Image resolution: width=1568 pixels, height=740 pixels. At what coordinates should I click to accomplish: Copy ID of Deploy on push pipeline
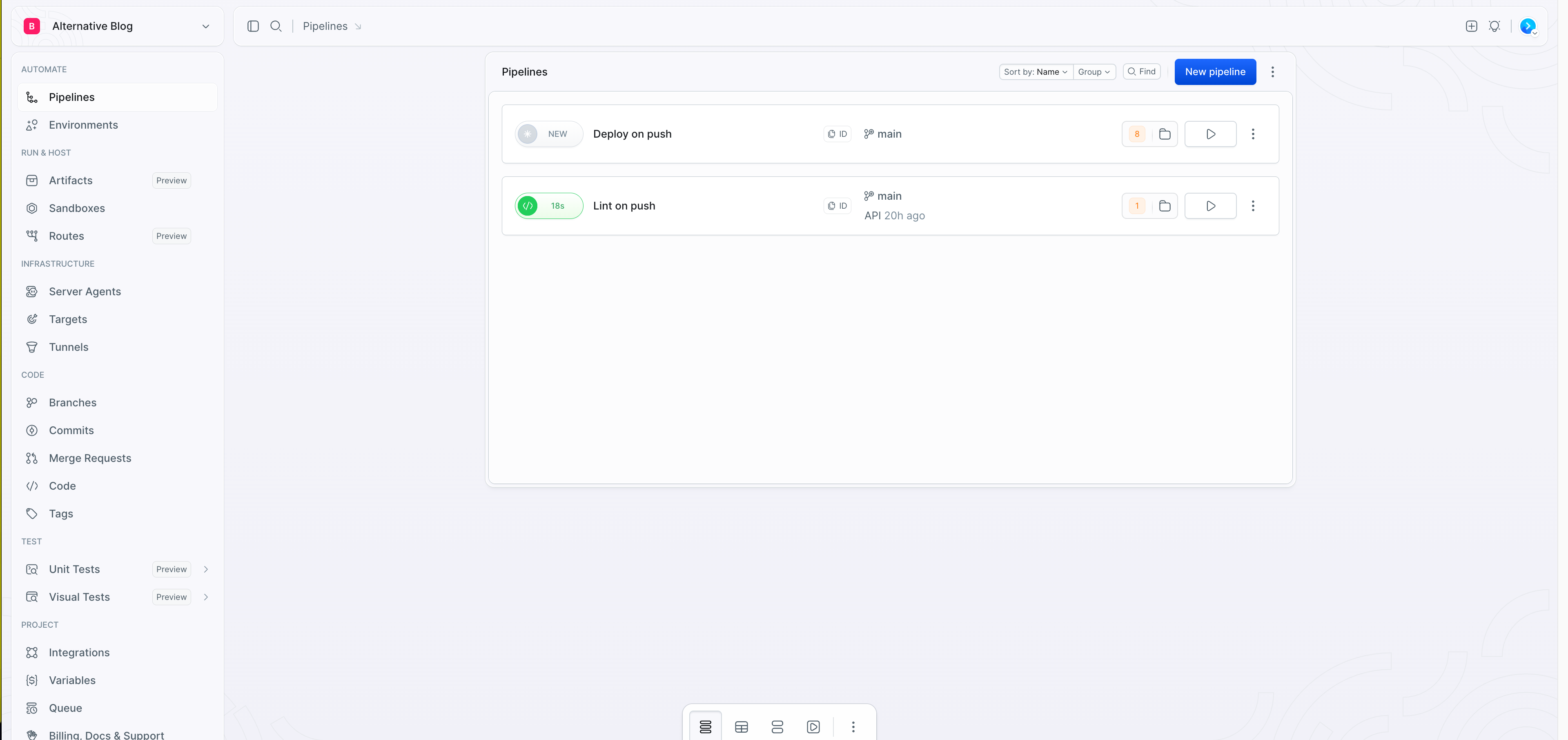click(x=837, y=134)
